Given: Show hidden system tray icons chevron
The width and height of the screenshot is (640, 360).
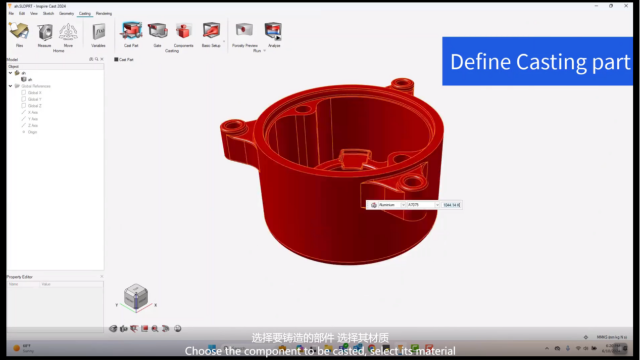Looking at the screenshot, I should (x=547, y=348).
